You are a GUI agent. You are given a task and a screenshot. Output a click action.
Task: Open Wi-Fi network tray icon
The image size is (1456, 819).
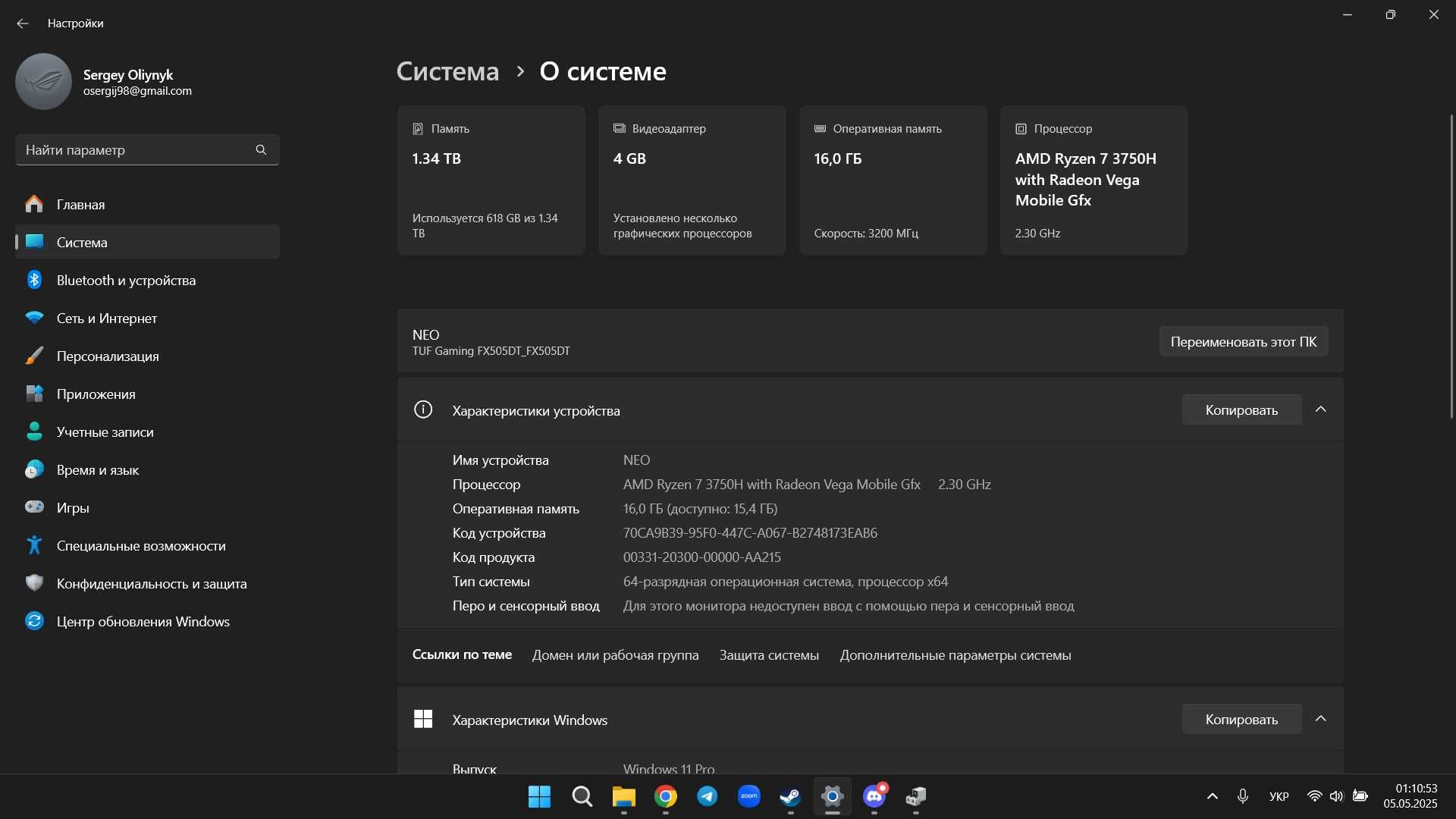click(x=1314, y=796)
